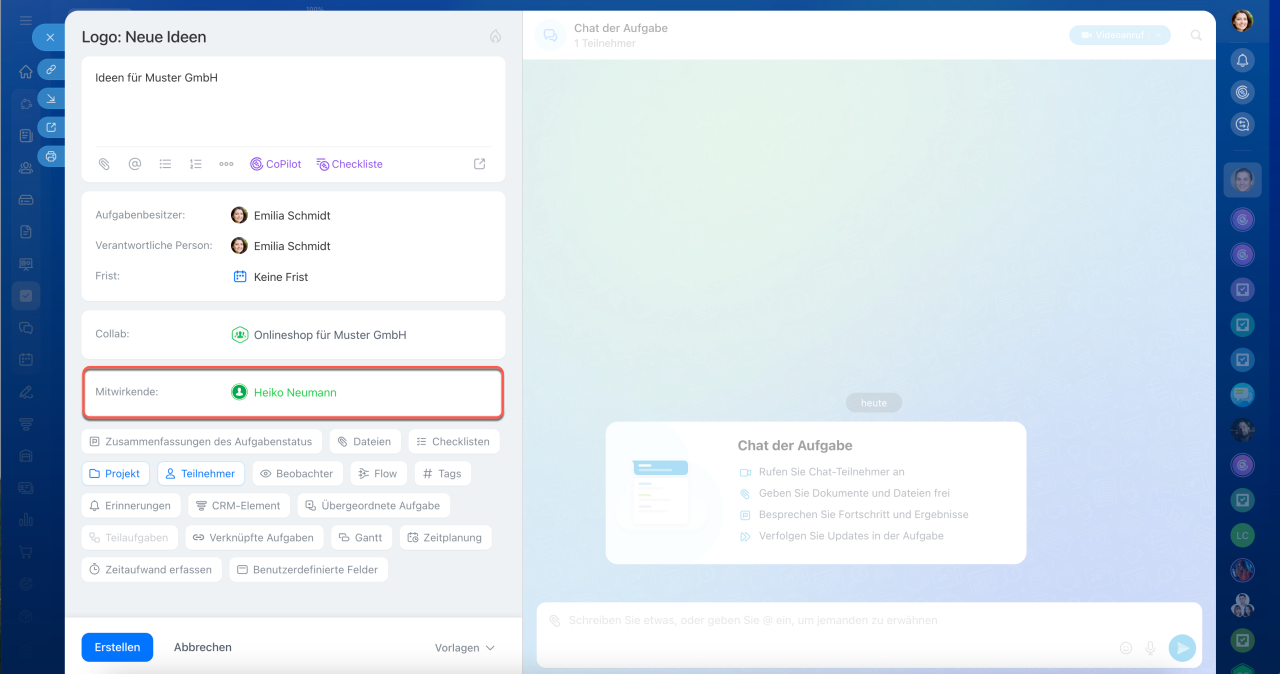Click the chat bubble icon beside 'Chat der Aufgabe'
Image resolution: width=1280 pixels, height=674 pixels.
point(549,36)
